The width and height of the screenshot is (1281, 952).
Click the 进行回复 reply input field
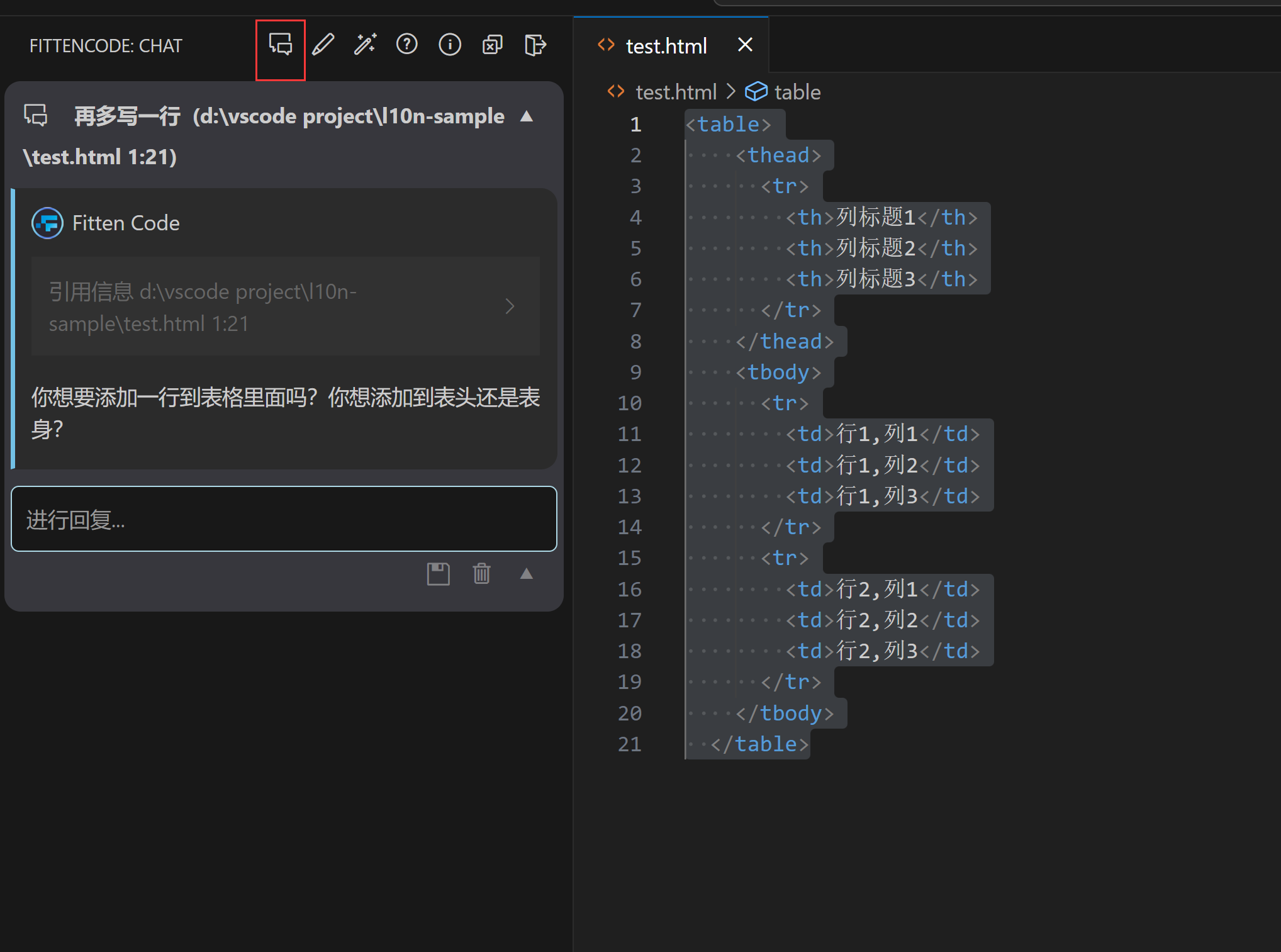(283, 519)
